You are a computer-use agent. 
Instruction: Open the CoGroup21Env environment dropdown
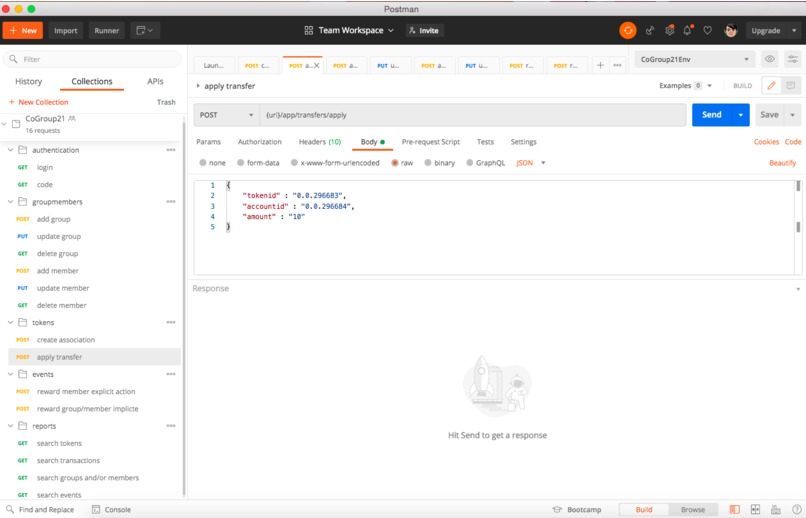coord(694,59)
